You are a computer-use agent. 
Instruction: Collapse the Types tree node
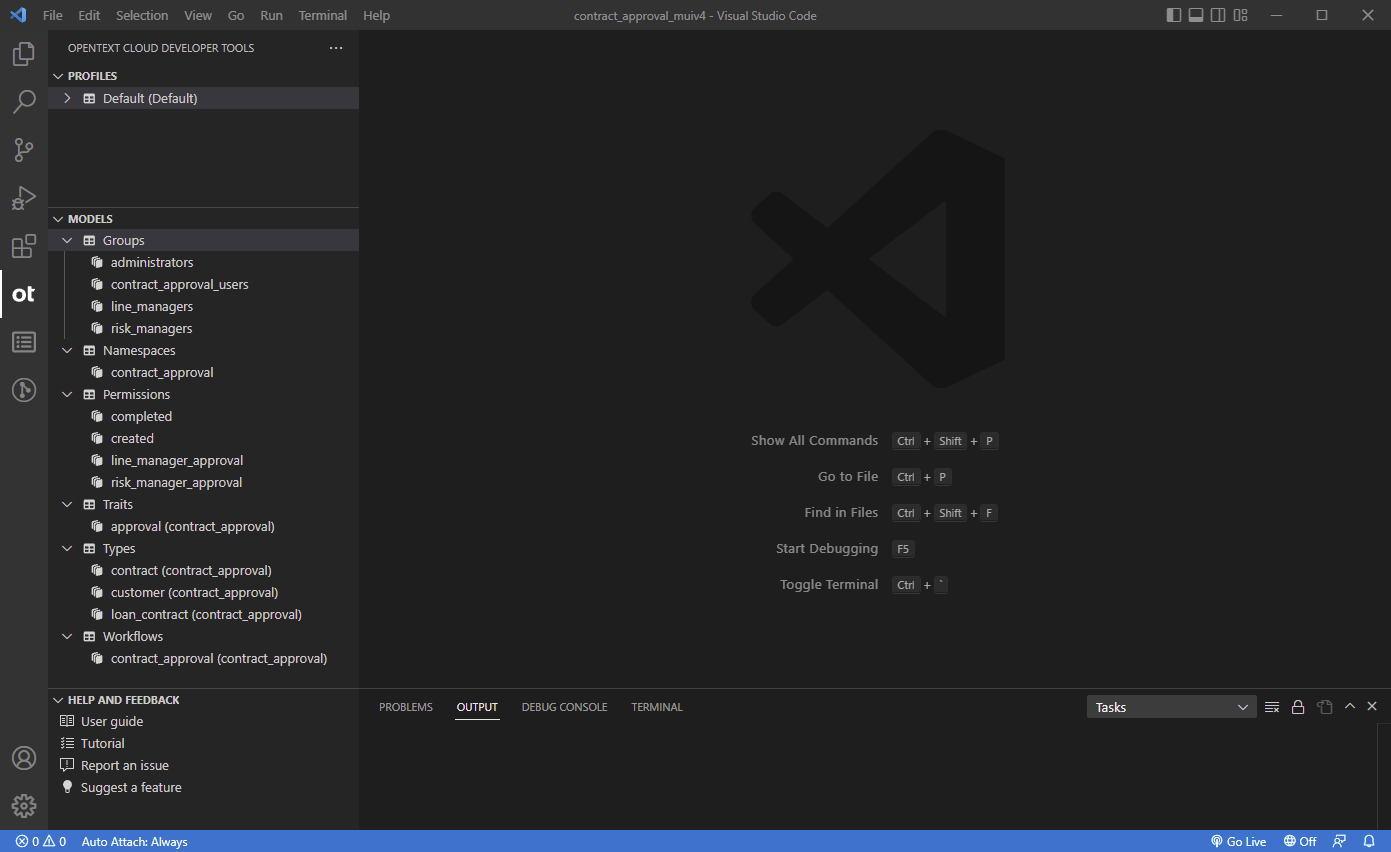[x=67, y=548]
